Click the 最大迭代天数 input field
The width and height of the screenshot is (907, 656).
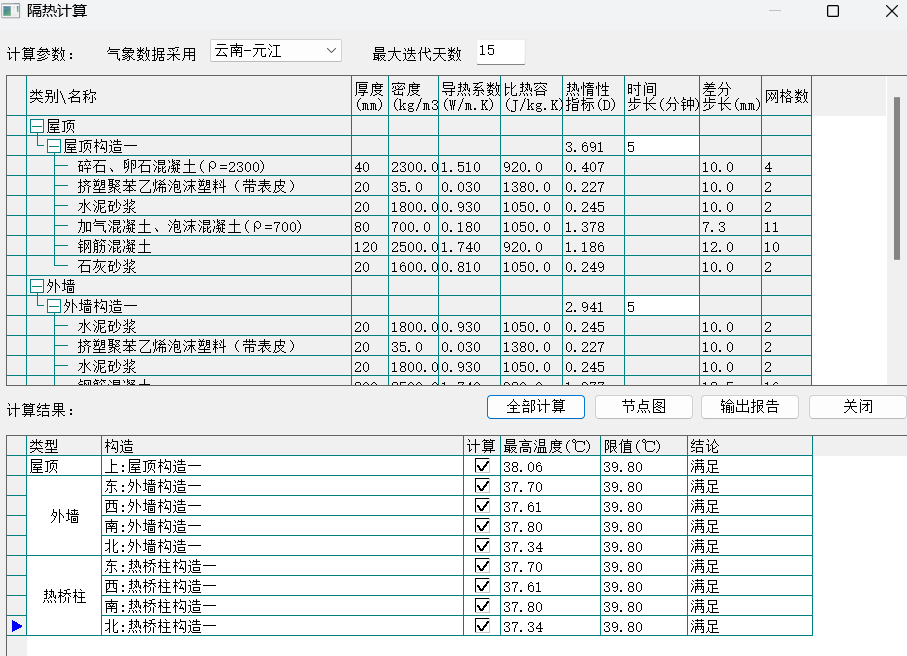[499, 51]
